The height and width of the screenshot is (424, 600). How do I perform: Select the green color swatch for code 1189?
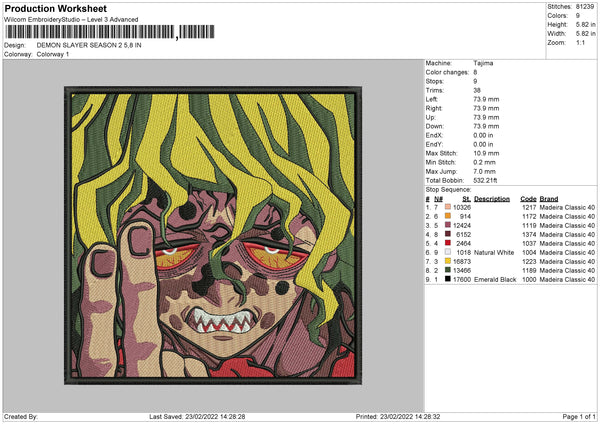click(x=448, y=270)
